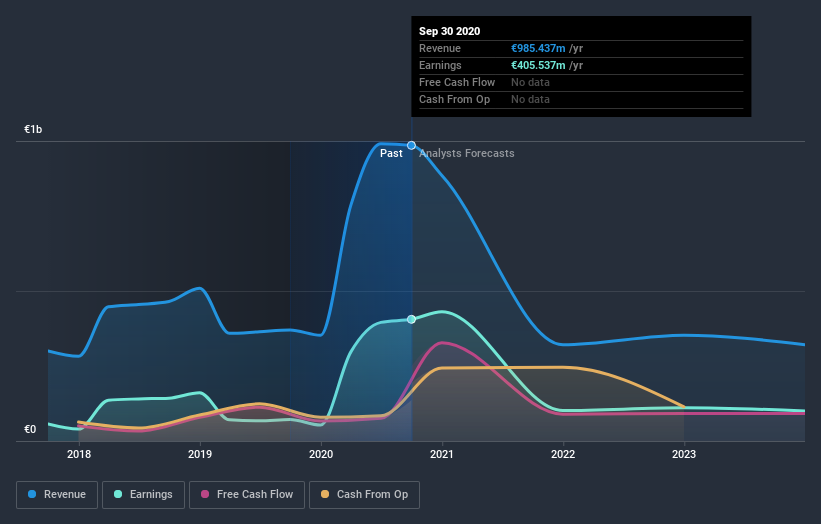The image size is (821, 524).
Task: Click the Past label on chart
Action: [x=391, y=153]
